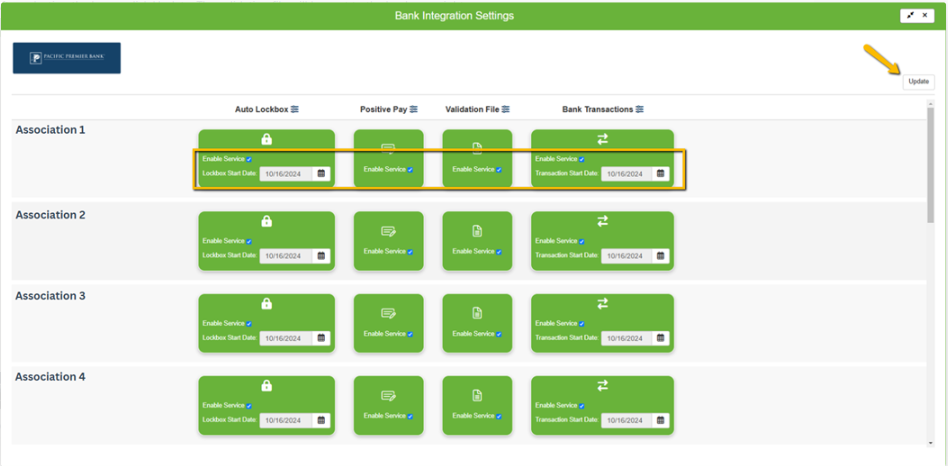948x466 pixels.
Task: Edit Association 2 Lockbox Start Date field
Action: [x=286, y=256]
